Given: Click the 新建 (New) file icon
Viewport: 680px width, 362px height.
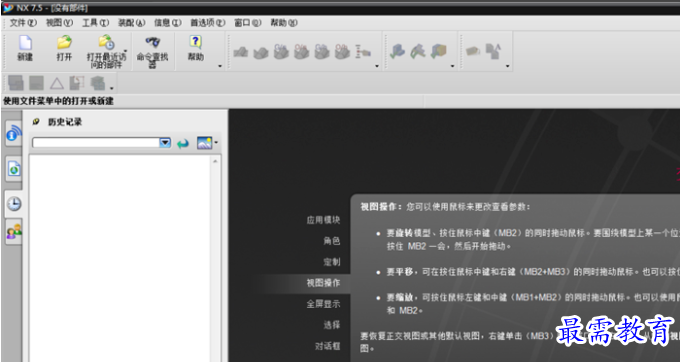Looking at the screenshot, I should pyautogui.click(x=25, y=43).
